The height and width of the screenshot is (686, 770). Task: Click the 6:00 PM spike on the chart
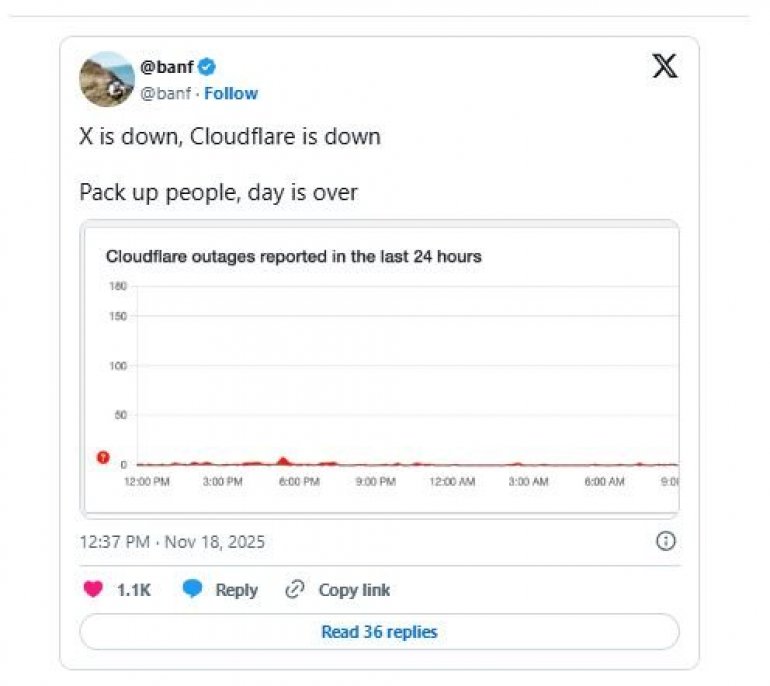(x=283, y=460)
